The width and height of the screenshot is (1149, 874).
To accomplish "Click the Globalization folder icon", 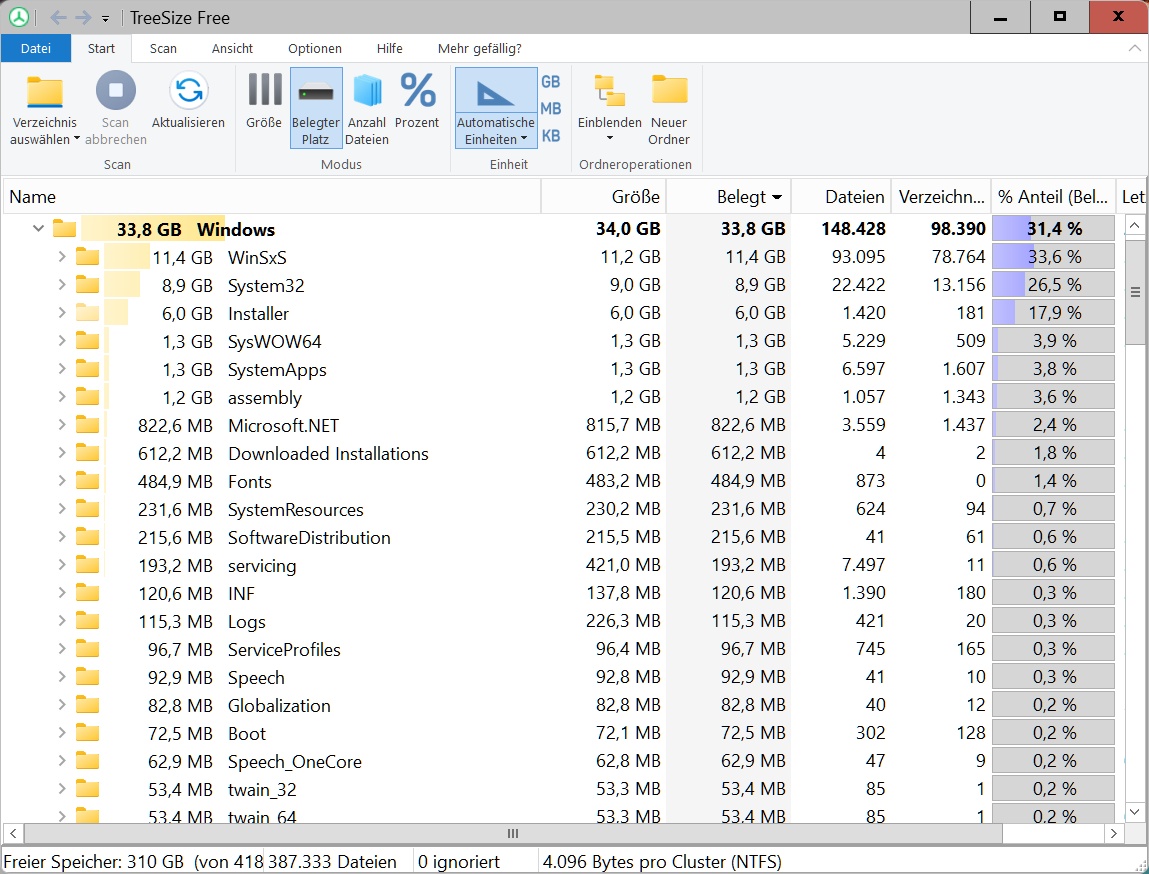I will [x=88, y=705].
